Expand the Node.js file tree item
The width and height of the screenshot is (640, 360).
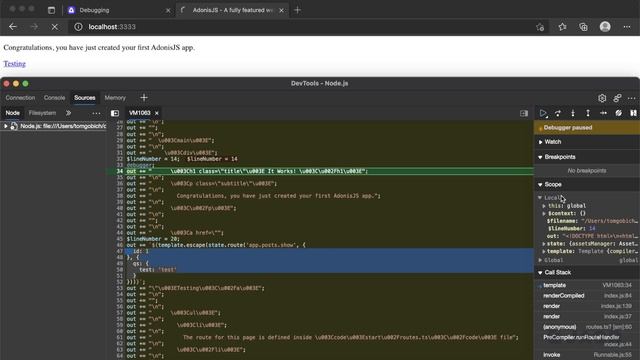(6, 126)
